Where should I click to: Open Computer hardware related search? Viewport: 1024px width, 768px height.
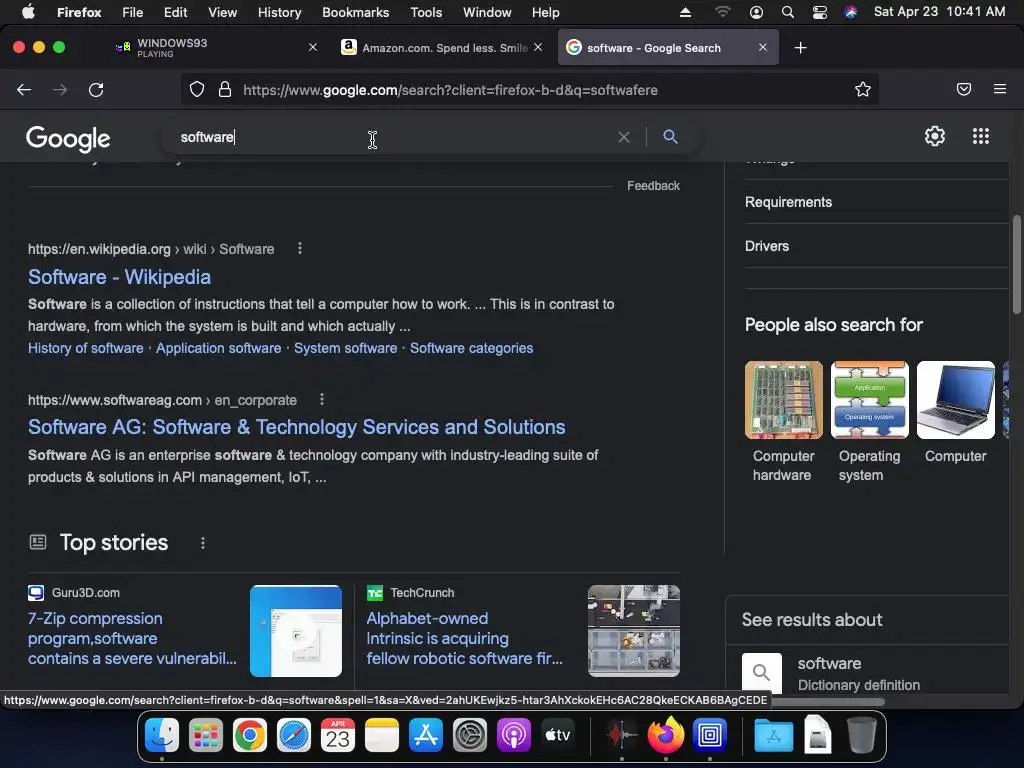click(784, 422)
